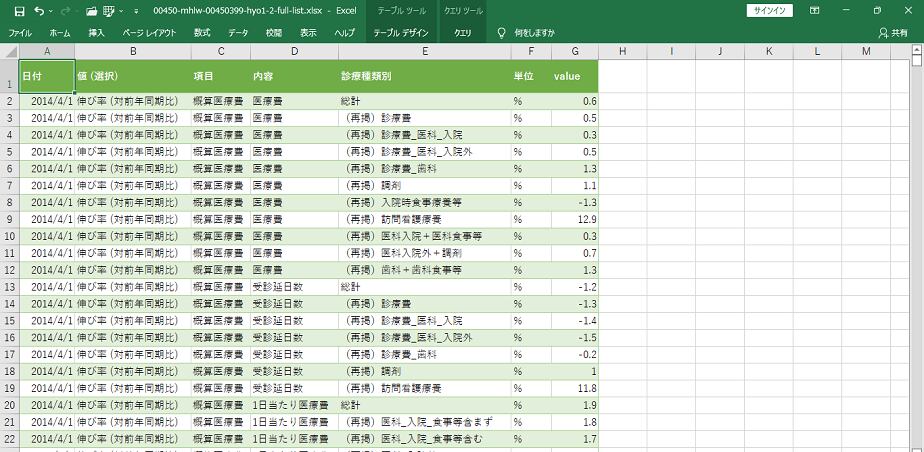Click the Select All corner triangle
The image size is (924, 452).
click(x=9, y=51)
